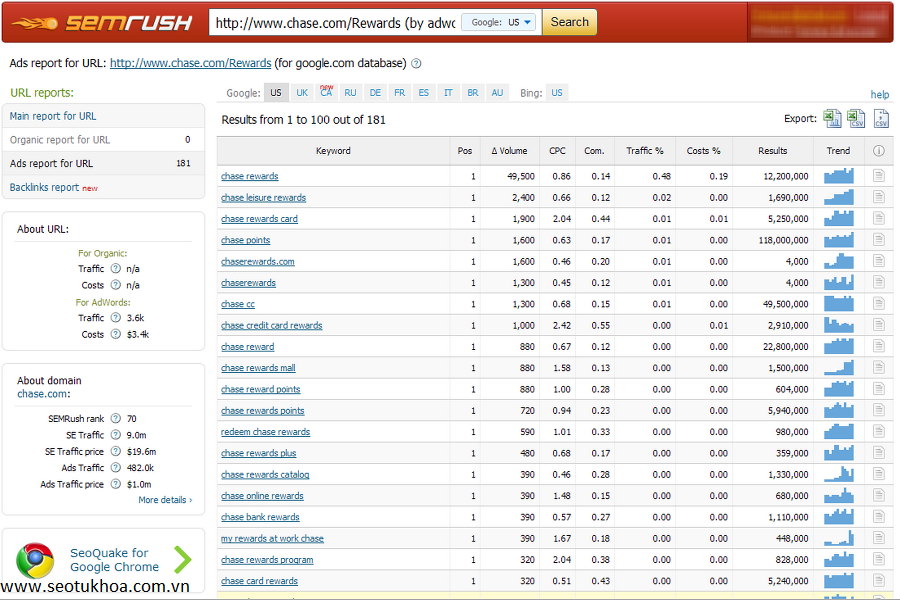Open the Google: US database dropdown
Image resolution: width=900 pixels, height=600 pixels.
tap(500, 22)
